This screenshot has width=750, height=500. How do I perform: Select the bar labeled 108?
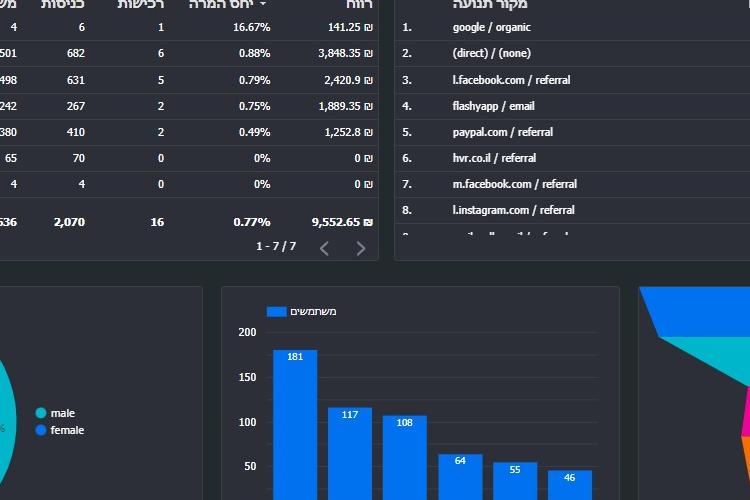(x=405, y=457)
